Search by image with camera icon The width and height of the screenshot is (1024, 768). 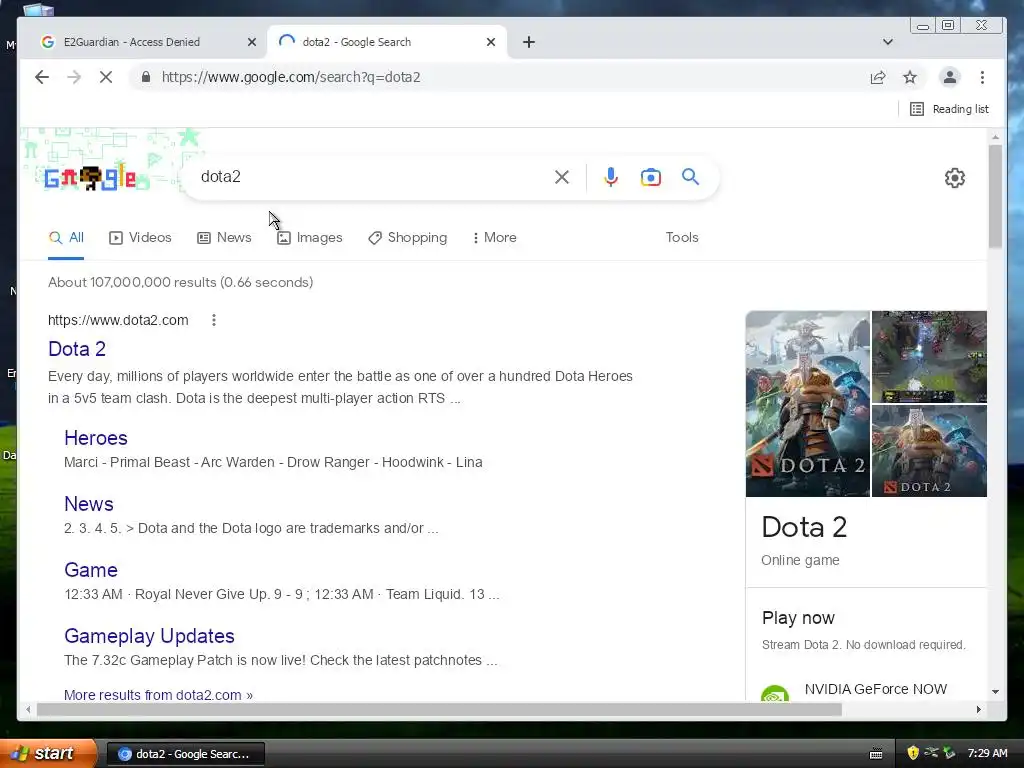(x=650, y=177)
